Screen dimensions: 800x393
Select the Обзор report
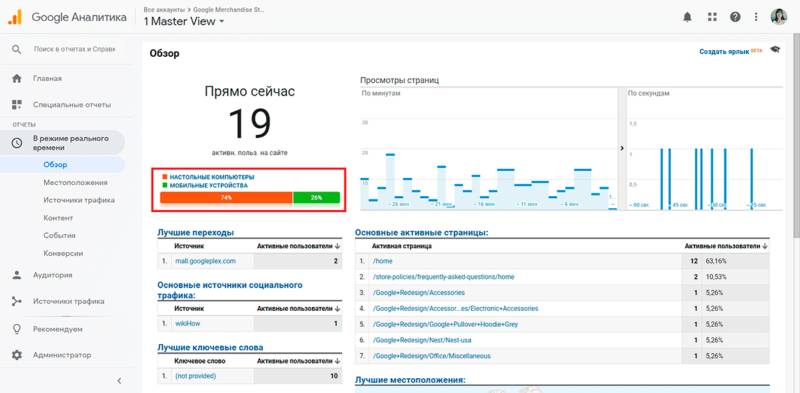point(55,164)
